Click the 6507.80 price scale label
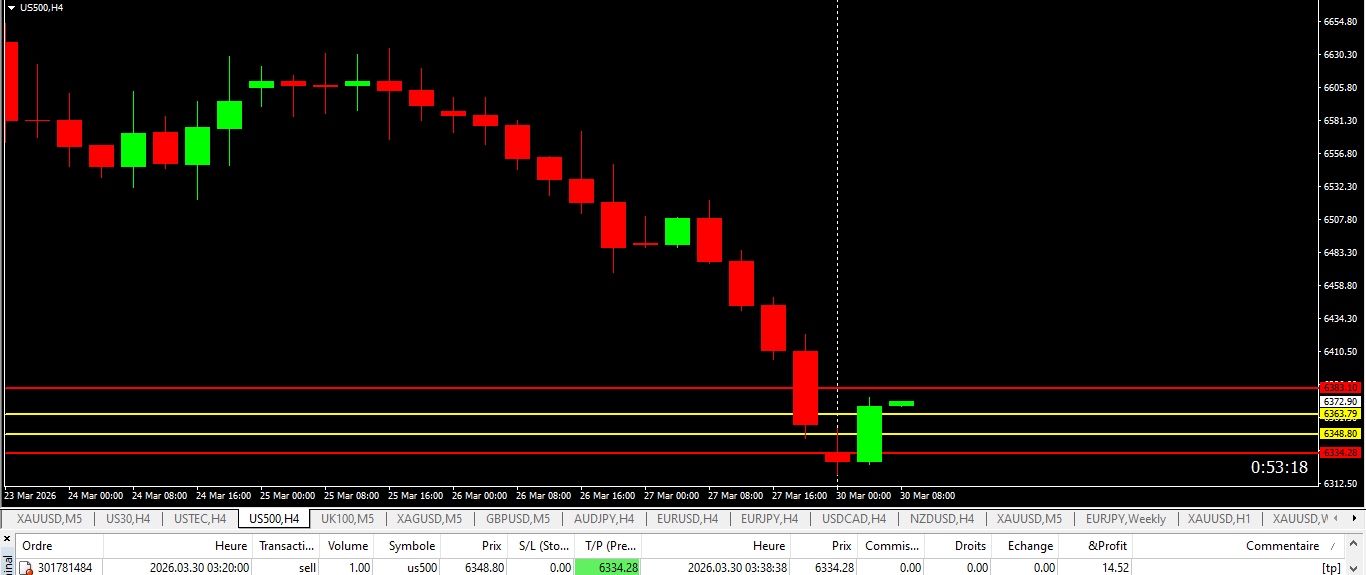Image resolution: width=1366 pixels, height=575 pixels. (x=1339, y=219)
